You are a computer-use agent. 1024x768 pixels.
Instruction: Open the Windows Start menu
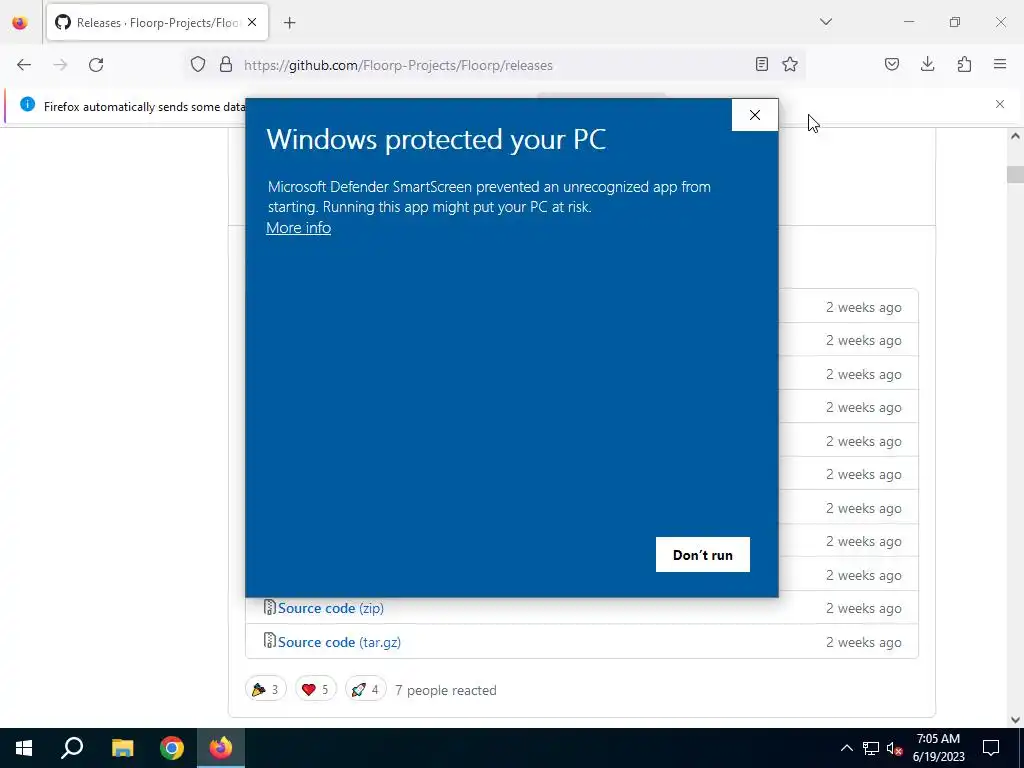click(24, 748)
